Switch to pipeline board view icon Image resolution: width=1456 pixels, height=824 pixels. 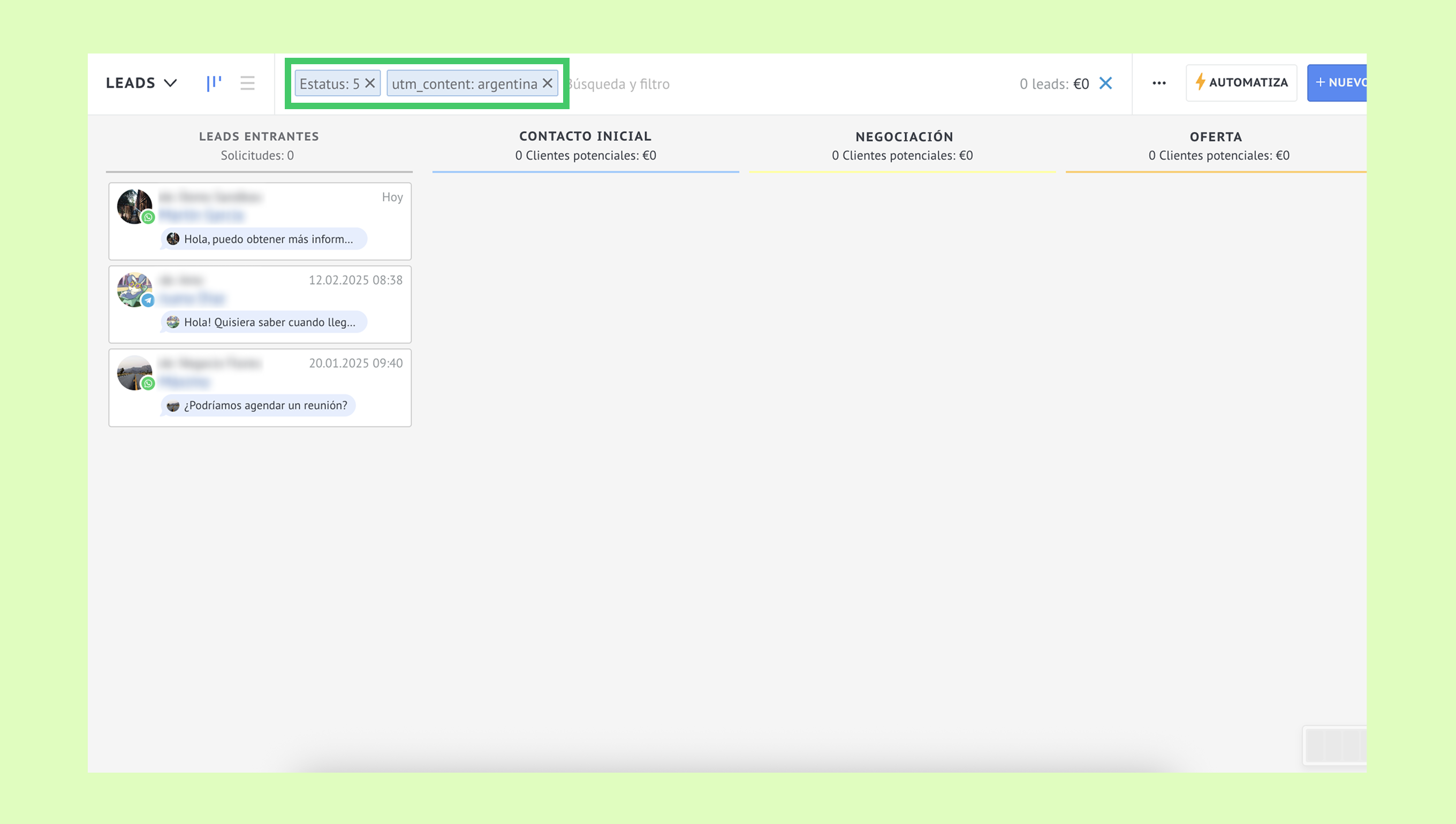point(214,83)
